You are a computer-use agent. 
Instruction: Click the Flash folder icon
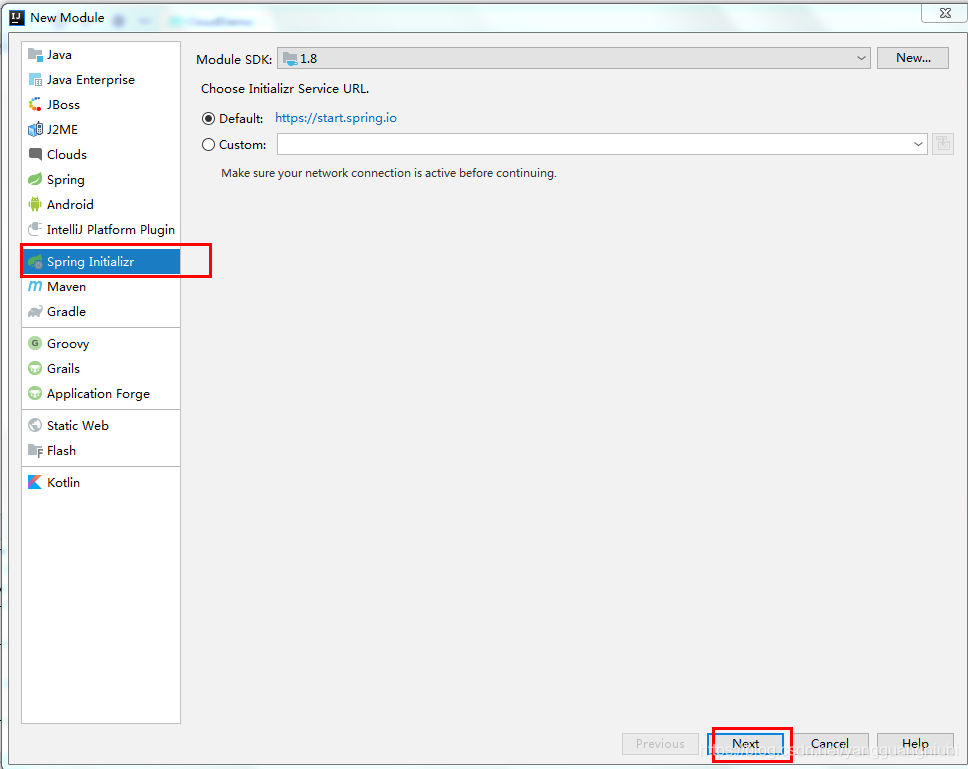coord(35,451)
